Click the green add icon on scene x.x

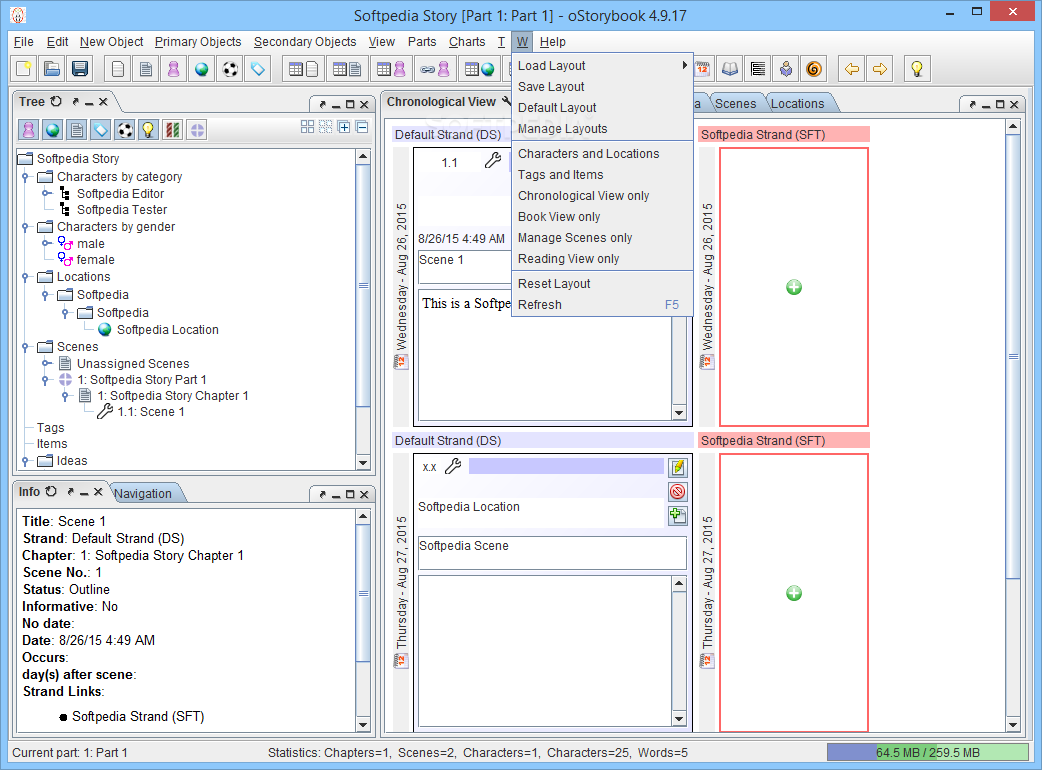[x=677, y=516]
